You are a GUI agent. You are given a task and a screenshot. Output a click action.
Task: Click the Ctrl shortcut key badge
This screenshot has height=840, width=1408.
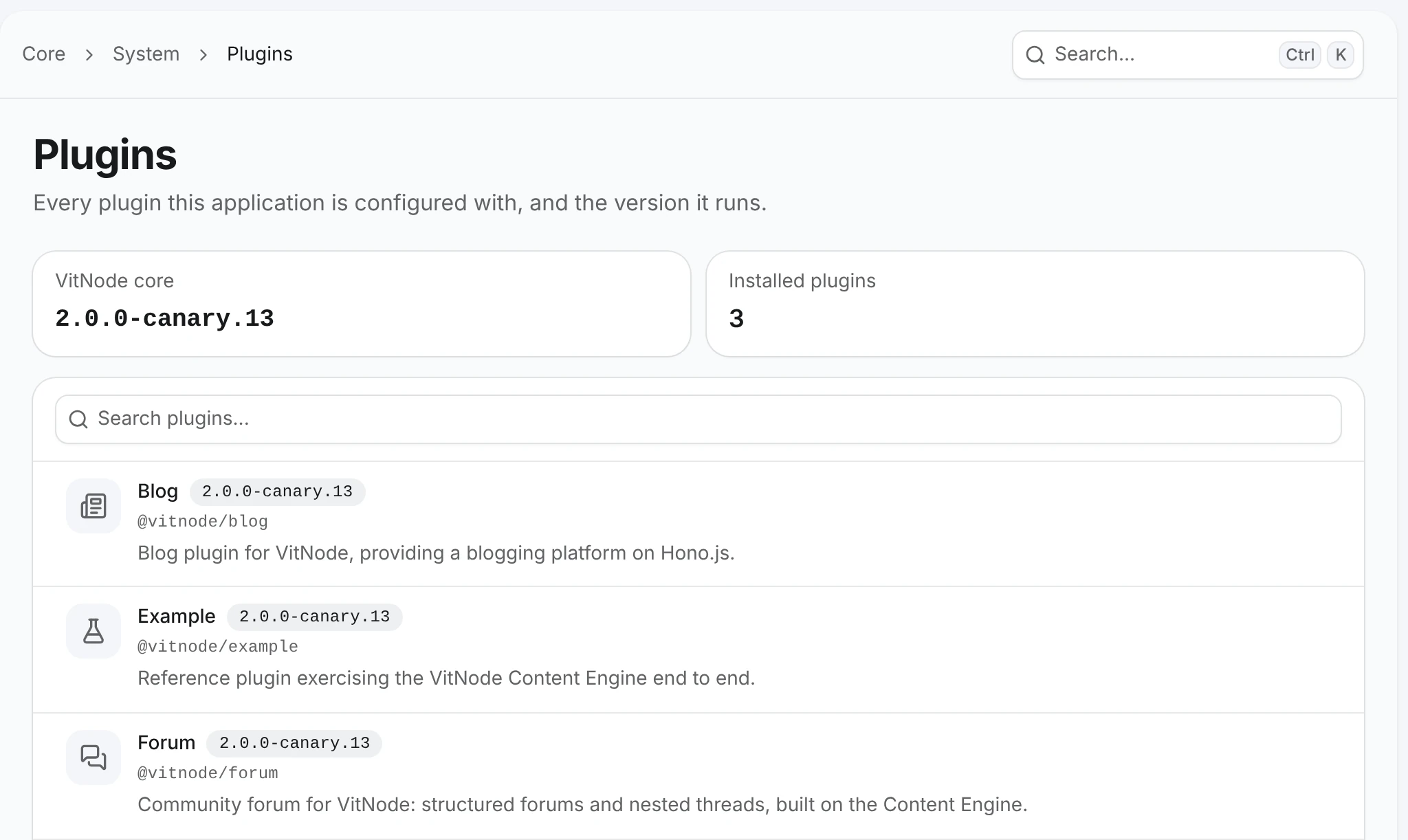(x=1300, y=55)
